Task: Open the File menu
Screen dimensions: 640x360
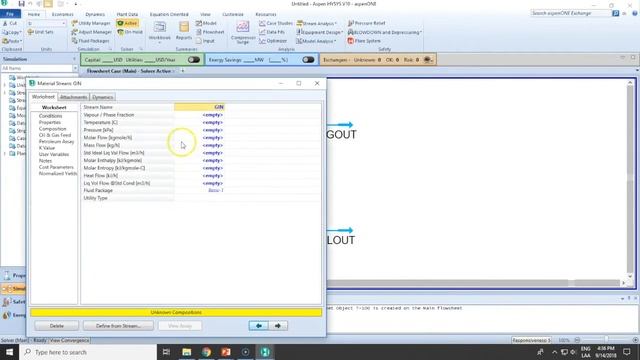Action: click(10, 14)
